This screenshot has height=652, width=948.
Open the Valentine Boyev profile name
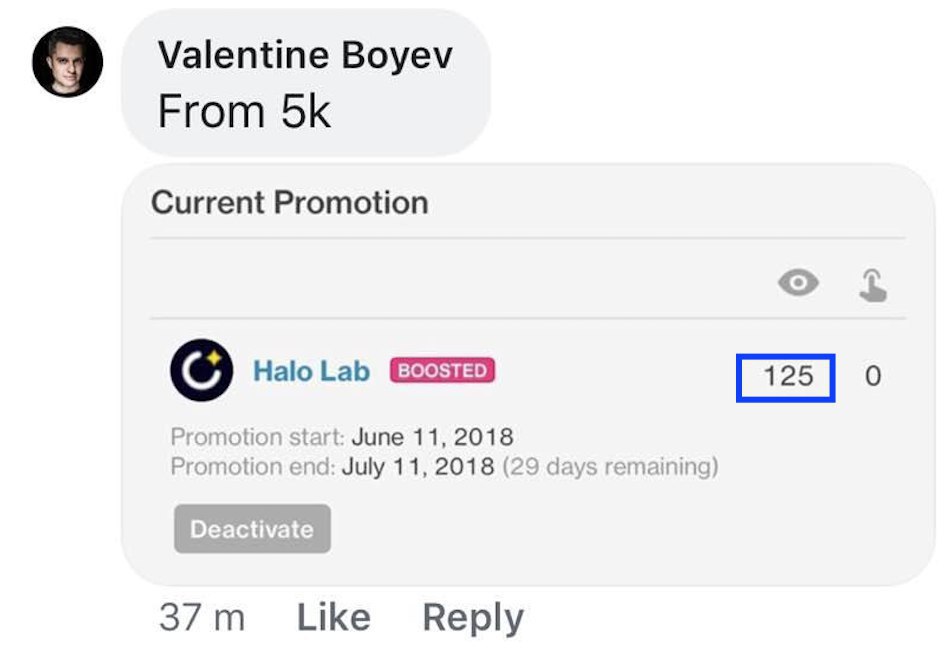(x=305, y=55)
